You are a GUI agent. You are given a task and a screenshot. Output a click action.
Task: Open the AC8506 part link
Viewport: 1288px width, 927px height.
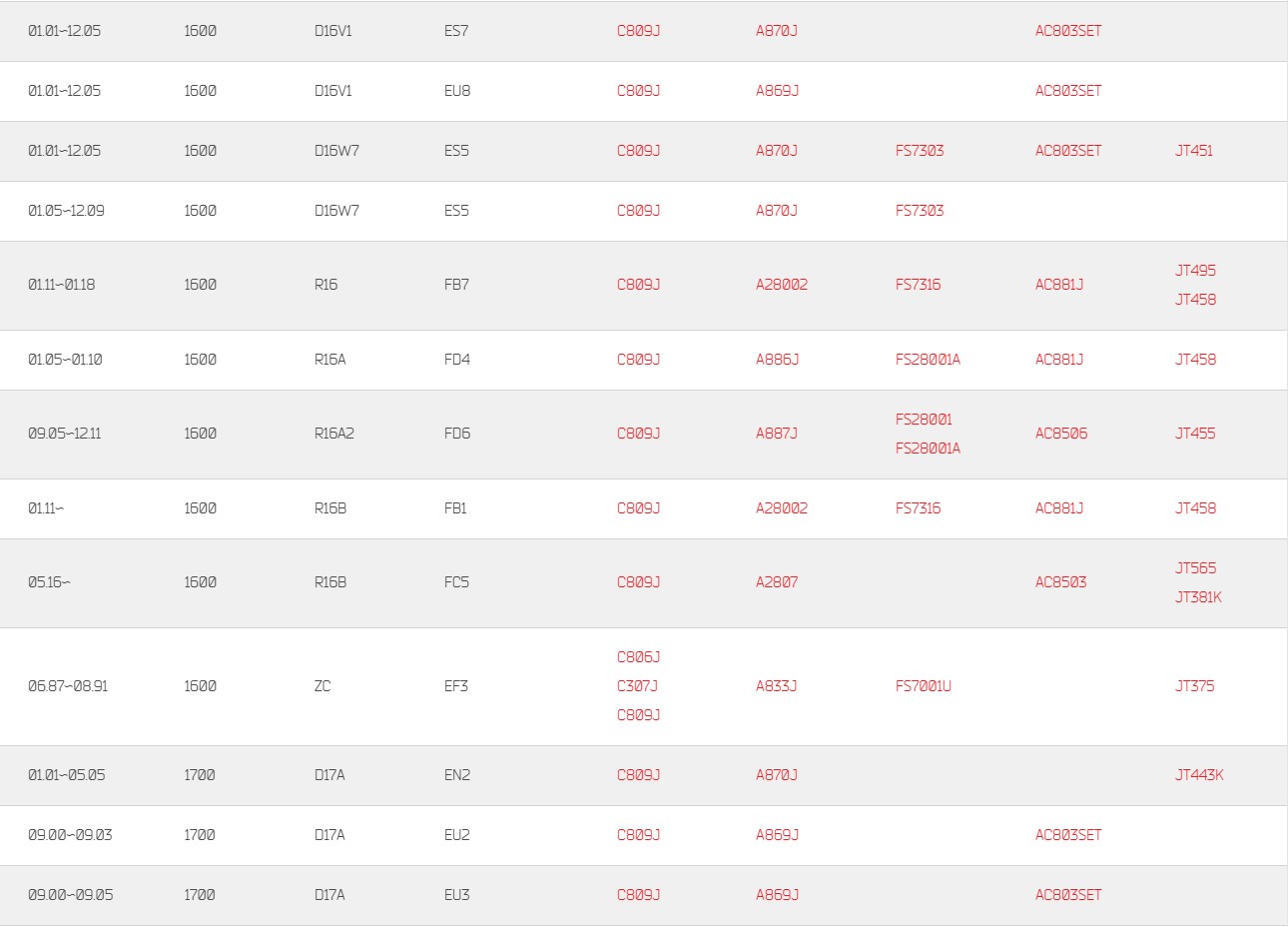pyautogui.click(x=1061, y=434)
